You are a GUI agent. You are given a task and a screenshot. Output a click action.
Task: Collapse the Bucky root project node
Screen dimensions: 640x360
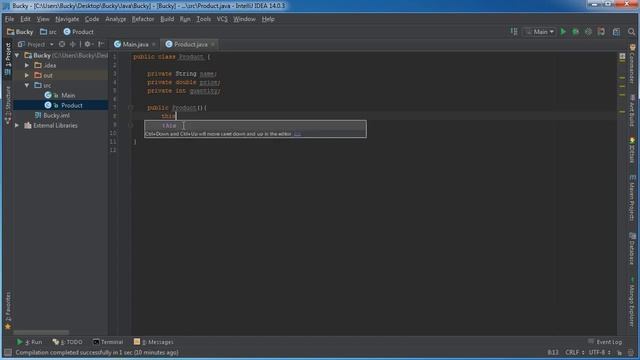click(17, 55)
